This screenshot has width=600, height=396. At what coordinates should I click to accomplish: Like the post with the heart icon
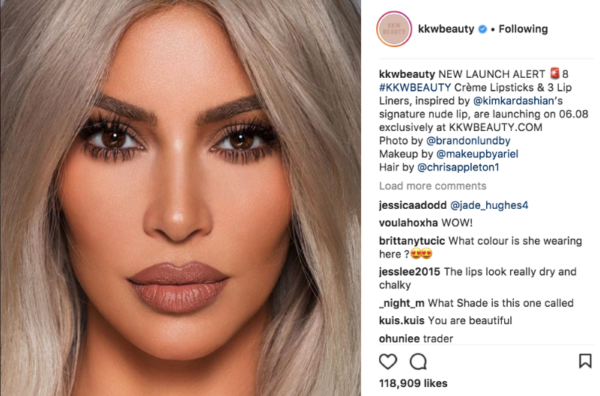pyautogui.click(x=388, y=362)
